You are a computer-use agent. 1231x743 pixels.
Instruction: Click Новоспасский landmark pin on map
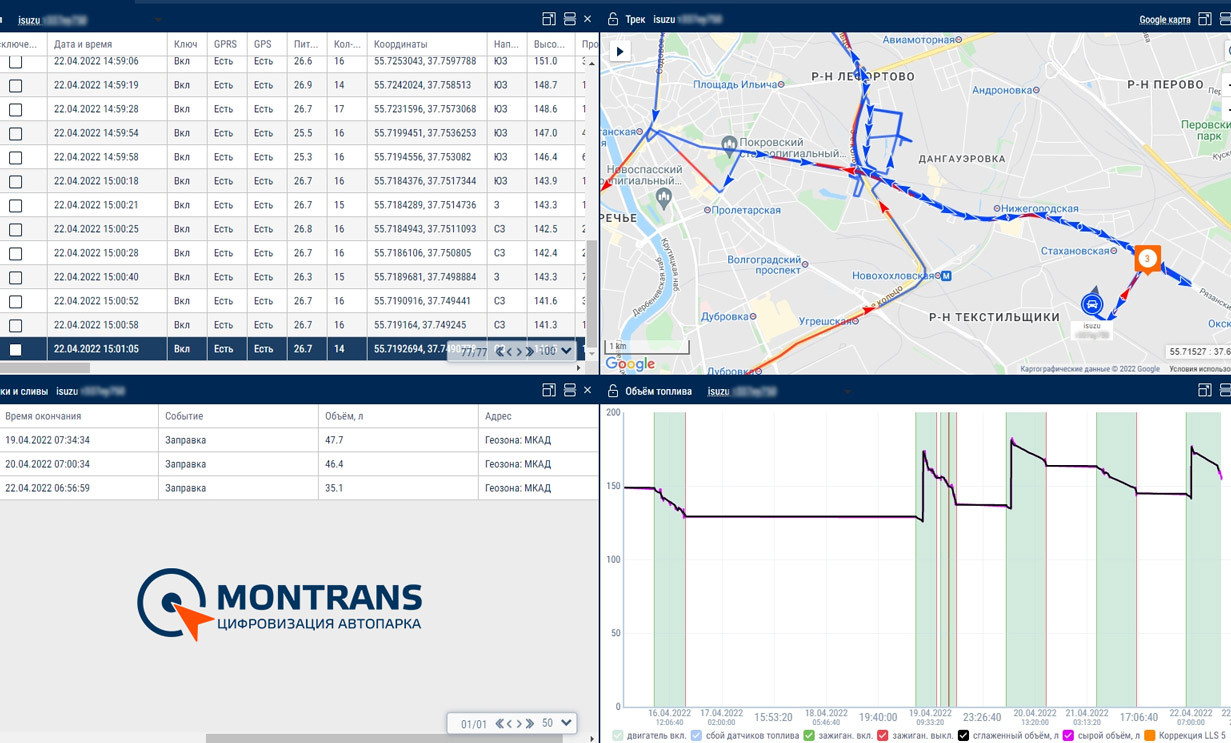pos(663,198)
